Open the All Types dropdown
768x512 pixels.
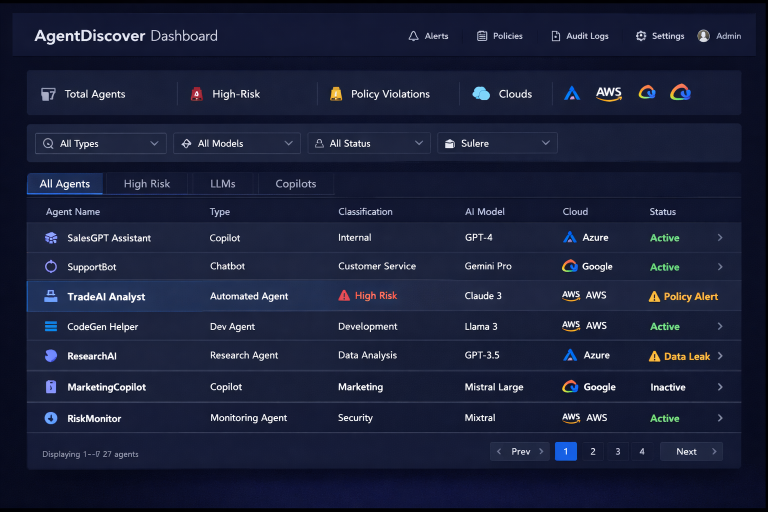[100, 144]
